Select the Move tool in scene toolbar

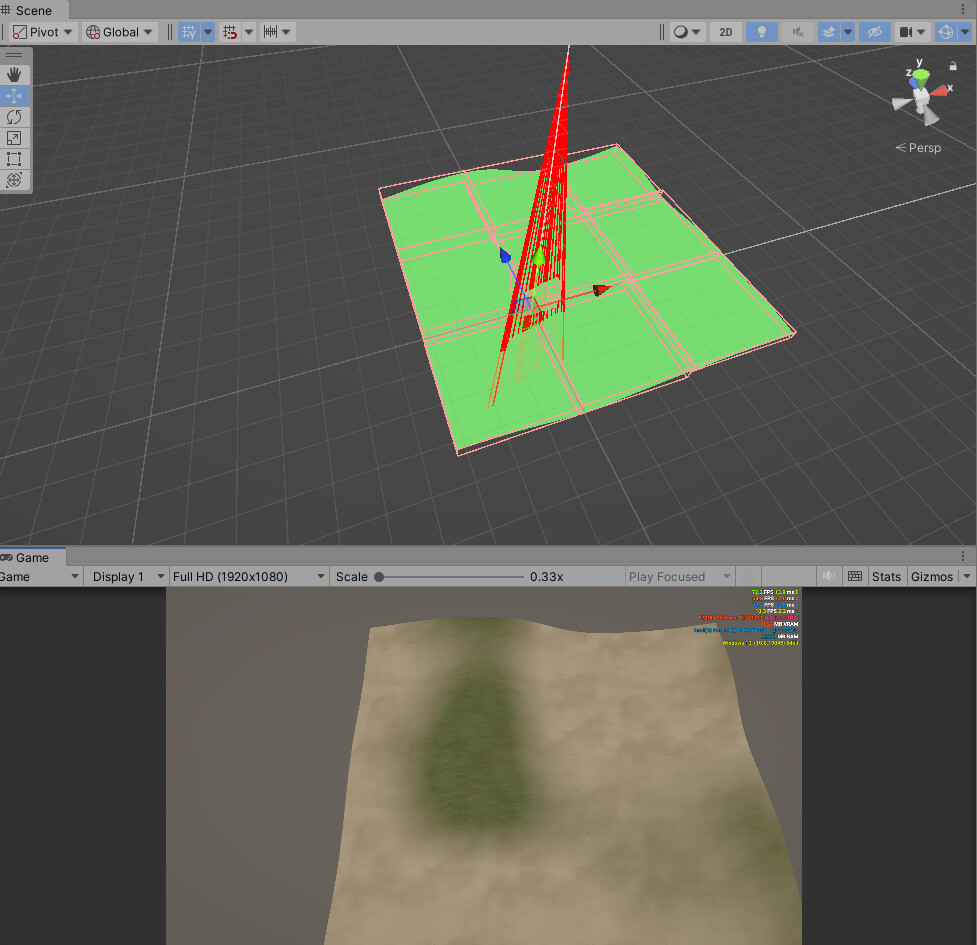tap(14, 95)
